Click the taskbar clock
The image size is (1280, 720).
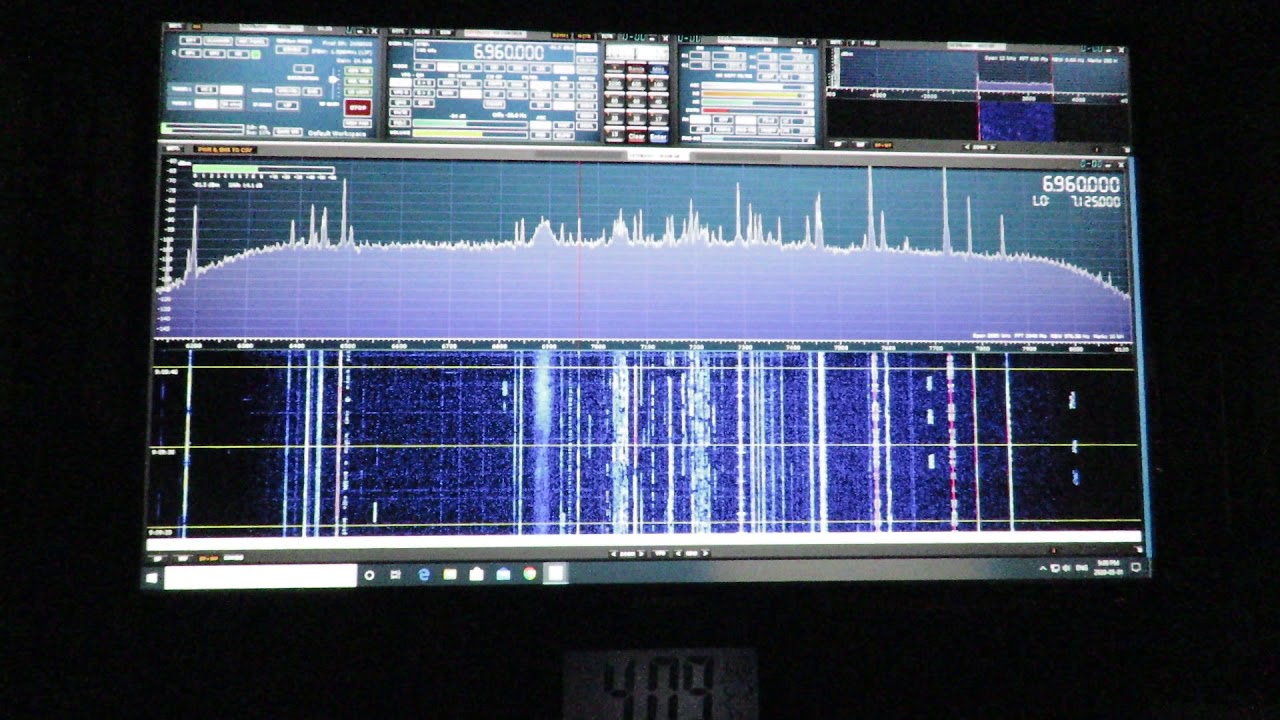[1109, 568]
